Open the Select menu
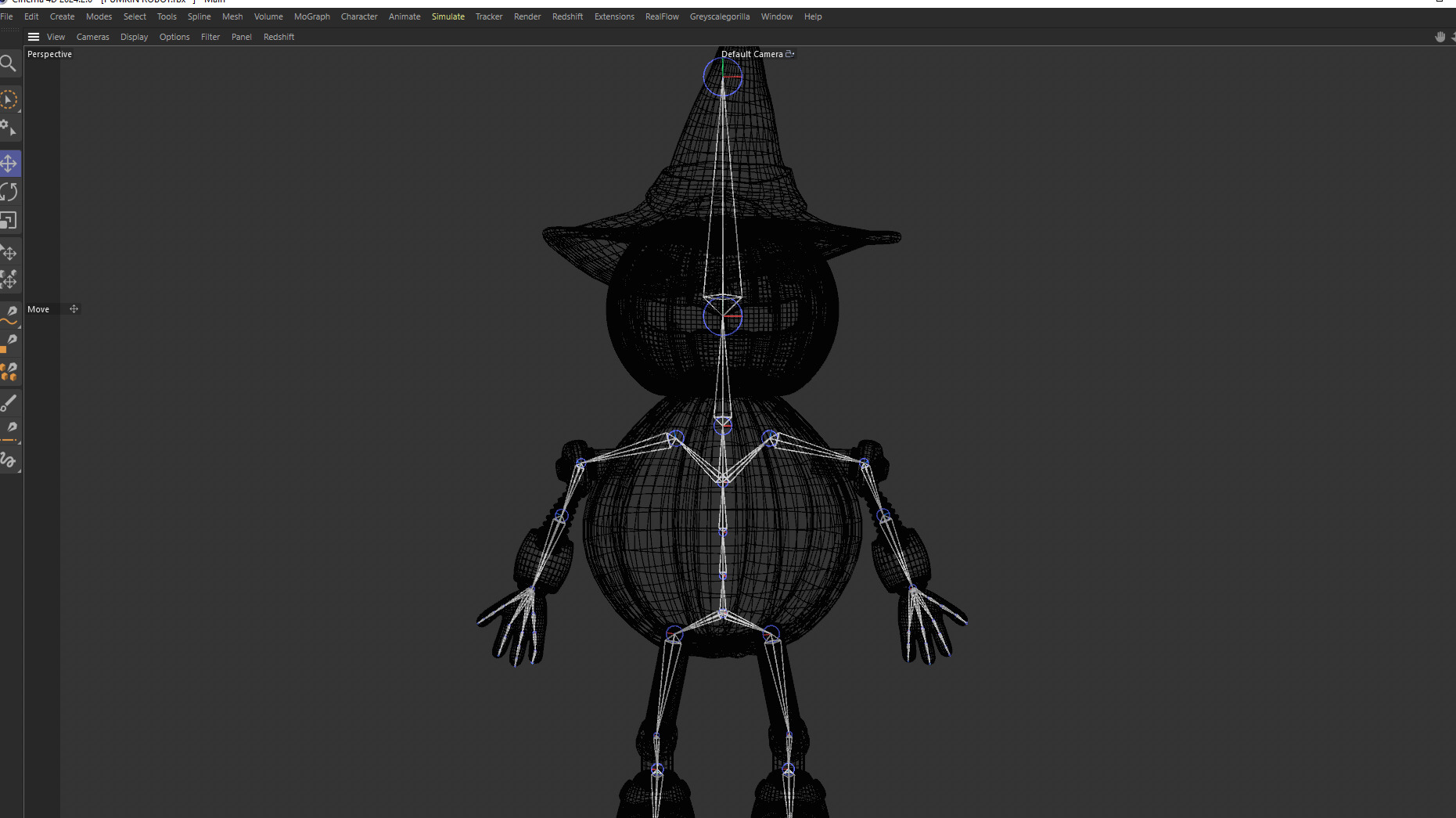Viewport: 1456px width, 818px height. 135,16
